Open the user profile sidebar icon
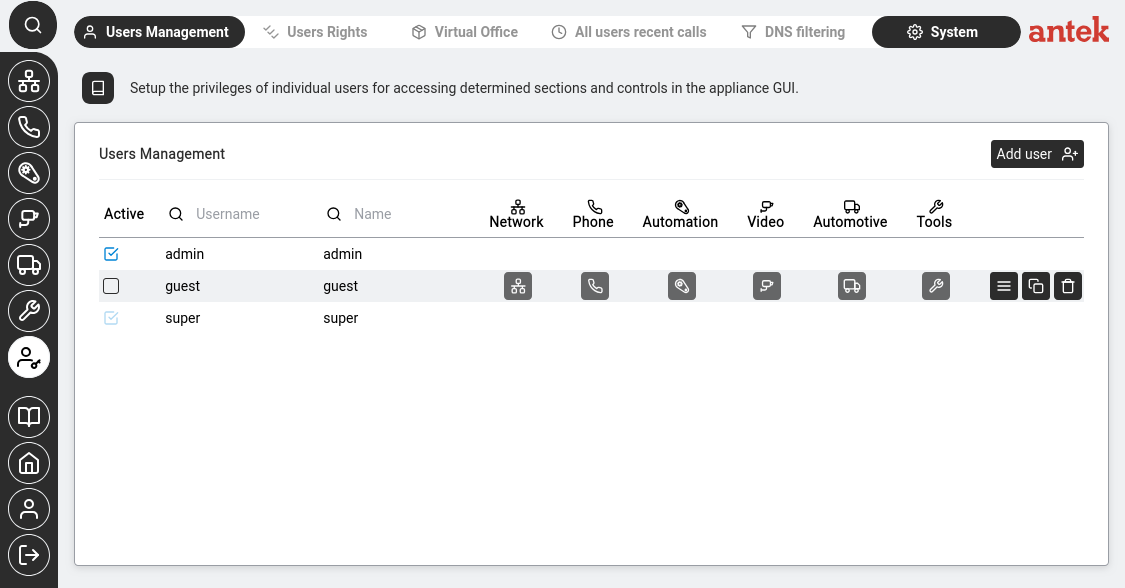1125x588 pixels. coord(29,508)
